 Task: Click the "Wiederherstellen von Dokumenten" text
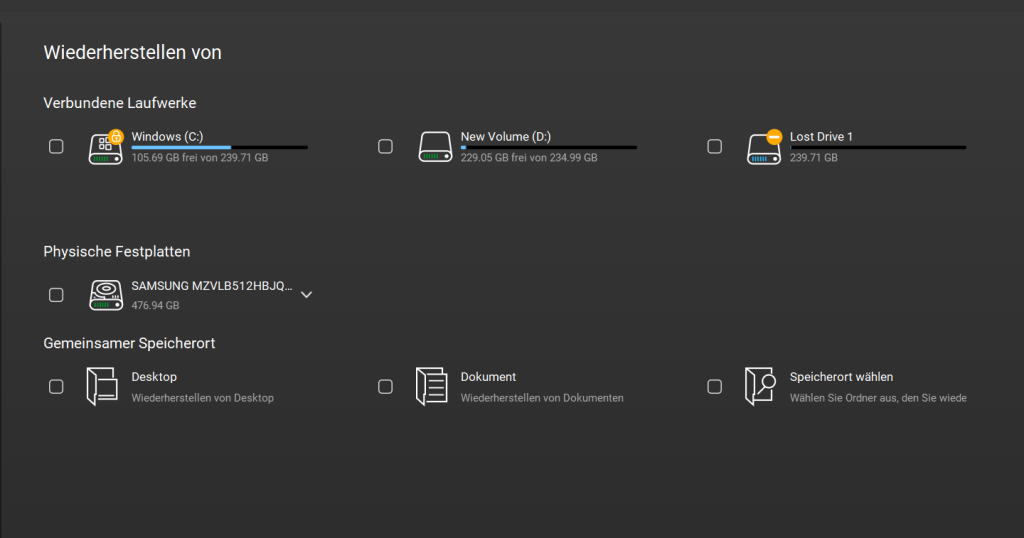(x=541, y=398)
